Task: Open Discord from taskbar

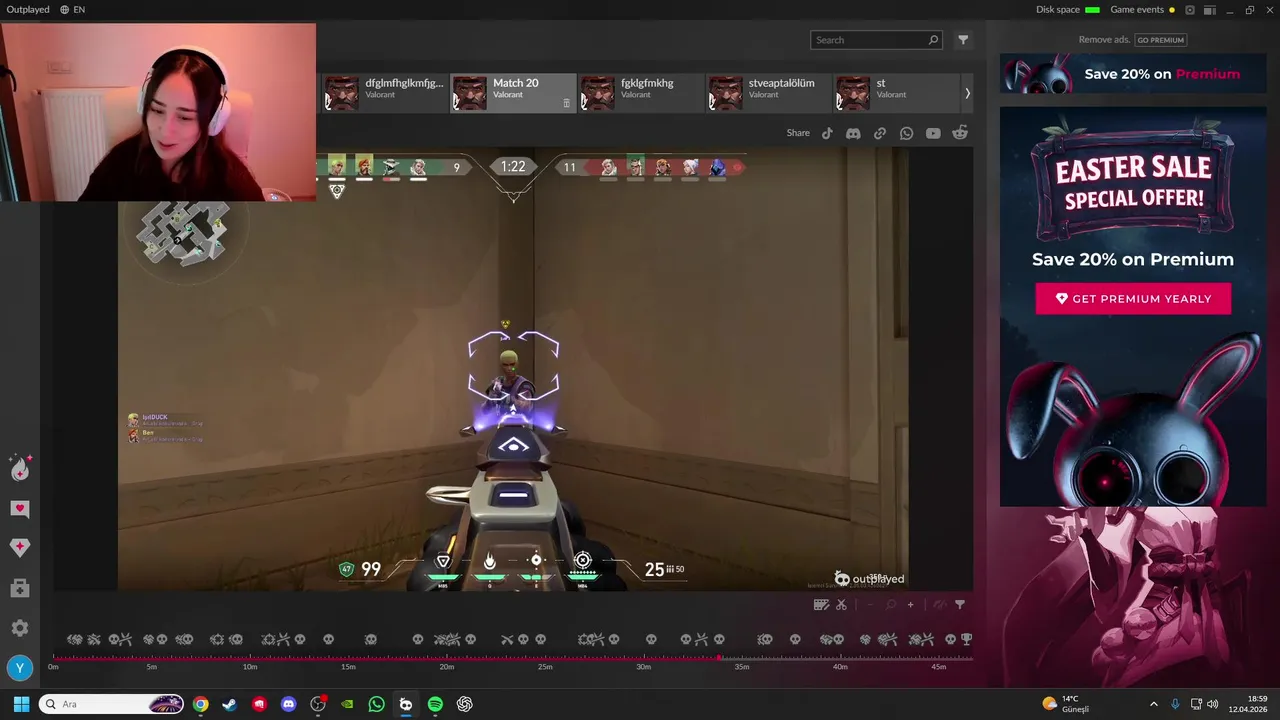Action: tap(288, 704)
